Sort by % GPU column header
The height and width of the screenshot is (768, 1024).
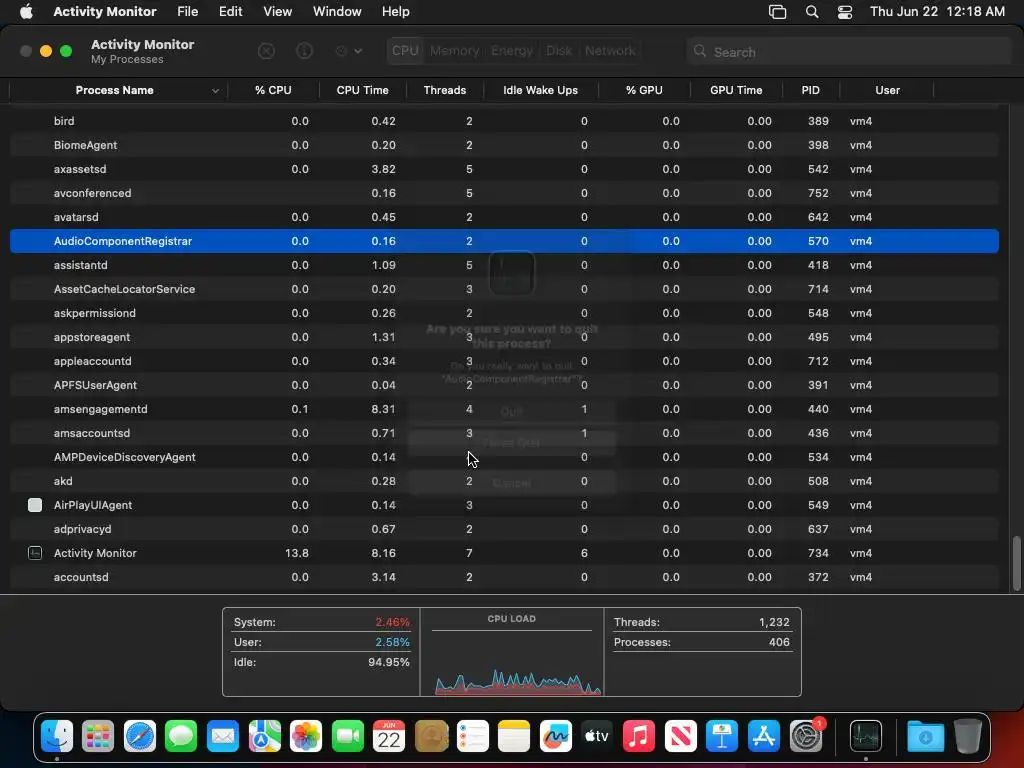pos(644,90)
